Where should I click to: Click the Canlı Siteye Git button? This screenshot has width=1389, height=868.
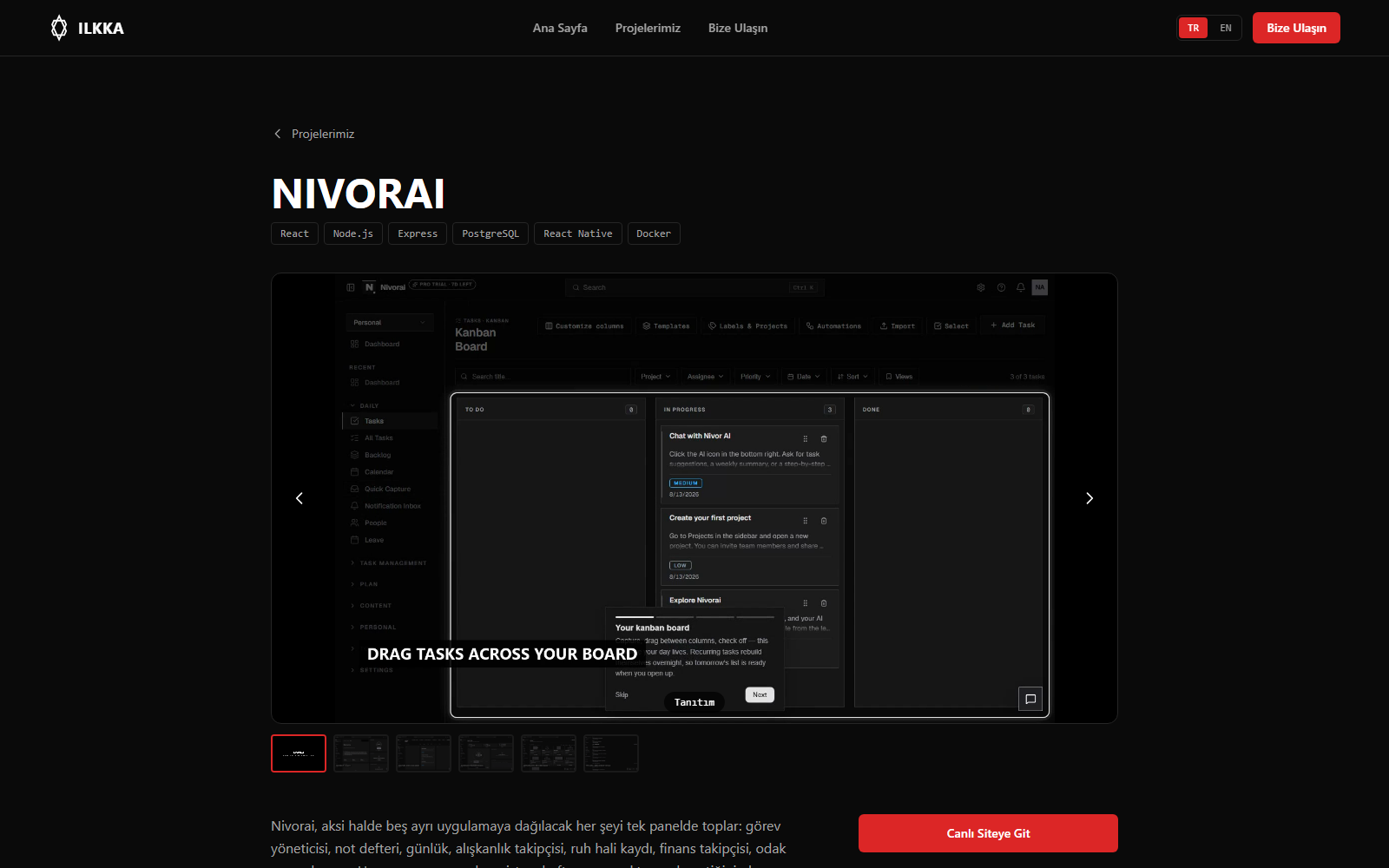click(x=988, y=833)
